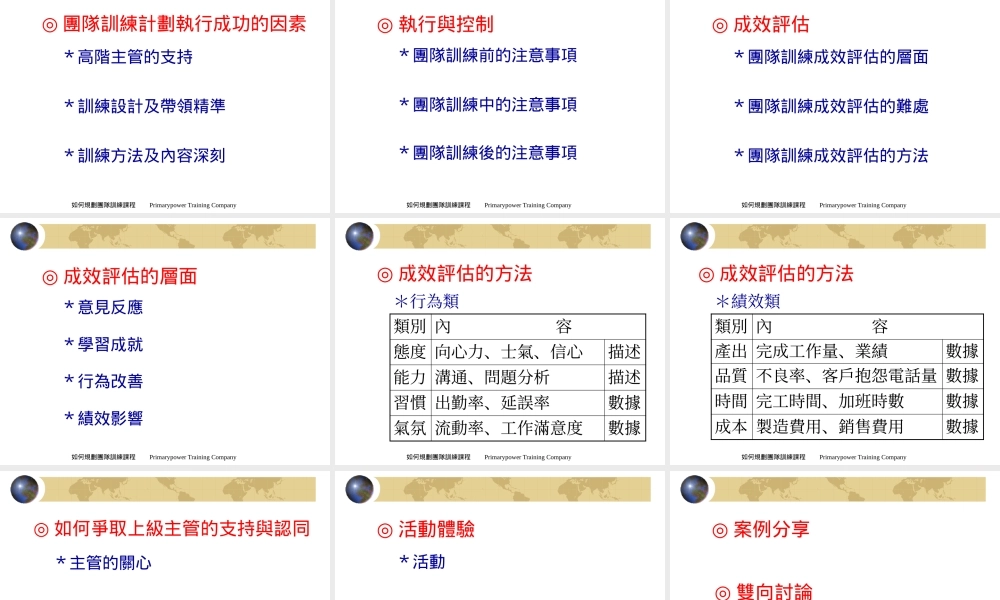Click the cell 向心力、士氣、信心
The image size is (1000, 600).
pyautogui.click(x=518, y=352)
